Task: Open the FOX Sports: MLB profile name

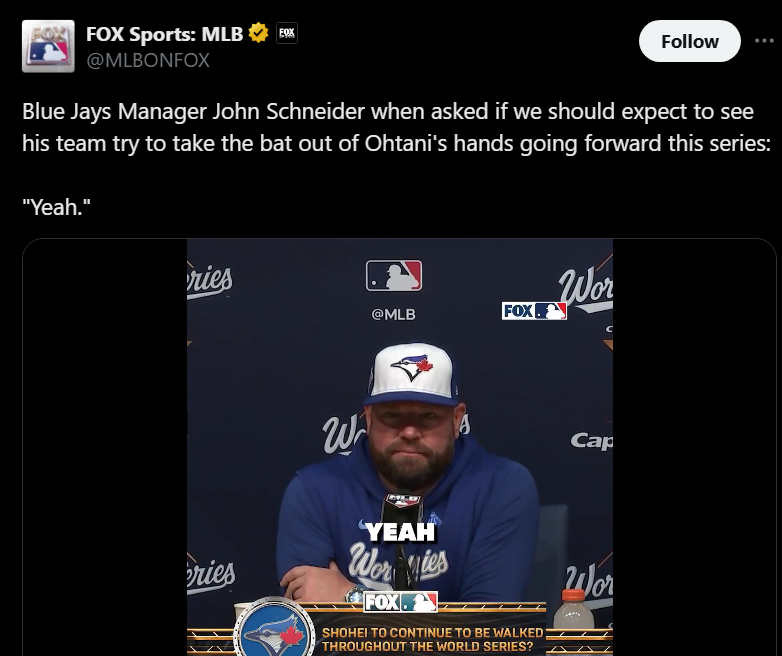Action: coord(165,33)
